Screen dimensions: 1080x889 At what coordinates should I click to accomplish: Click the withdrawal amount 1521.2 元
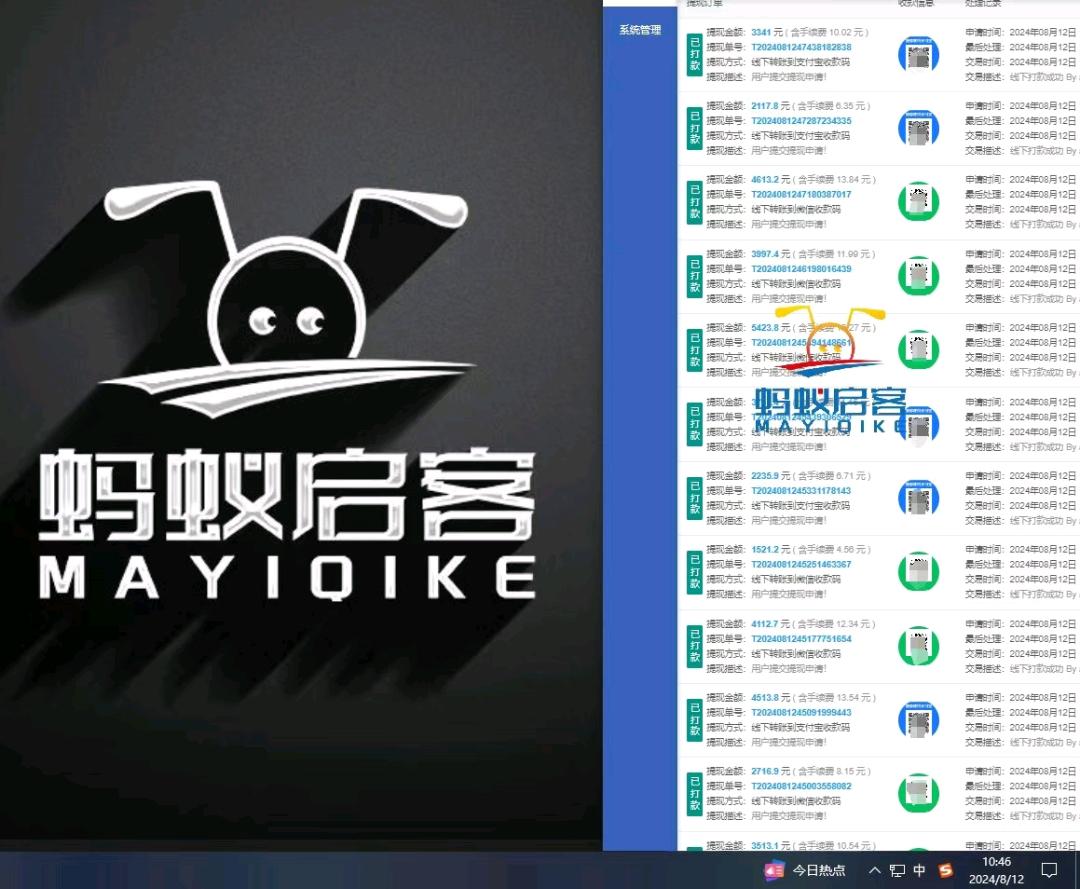[771, 550]
